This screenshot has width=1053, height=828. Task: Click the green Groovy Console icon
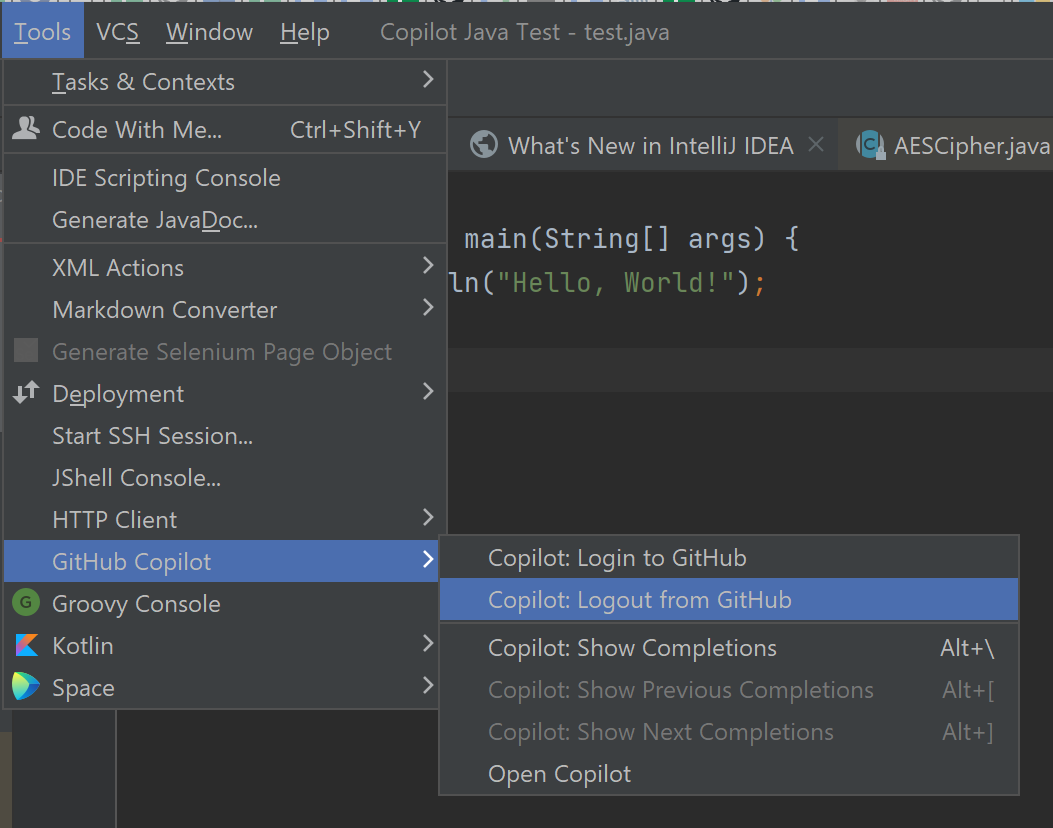point(26,602)
